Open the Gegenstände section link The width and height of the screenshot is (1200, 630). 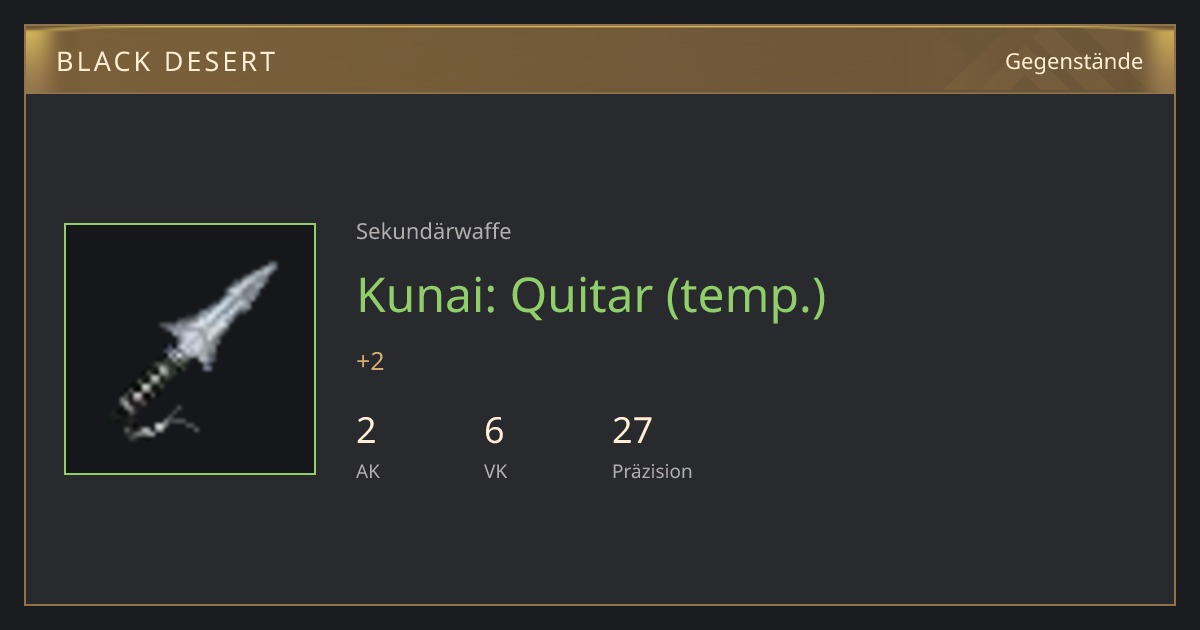[1074, 62]
